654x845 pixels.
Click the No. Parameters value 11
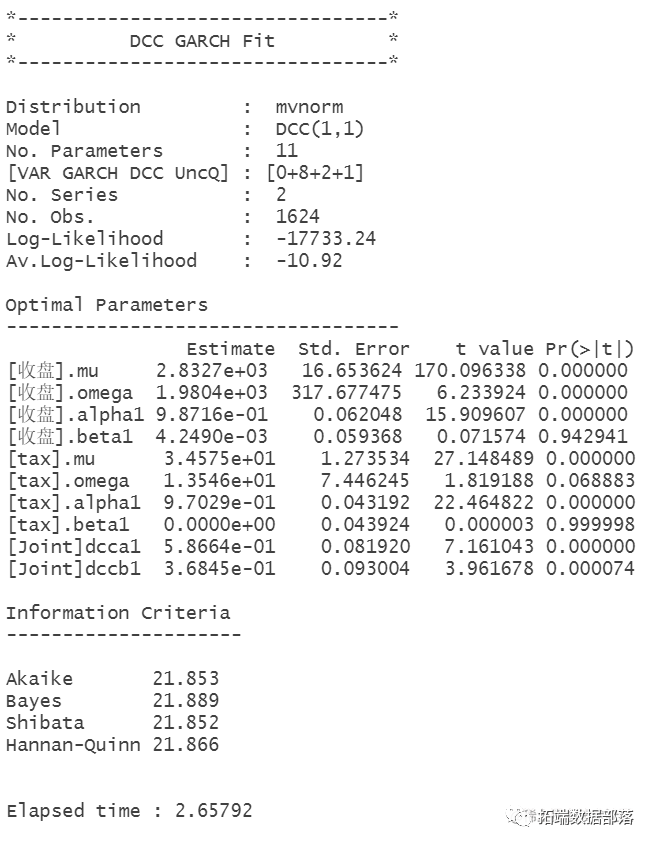[287, 150]
